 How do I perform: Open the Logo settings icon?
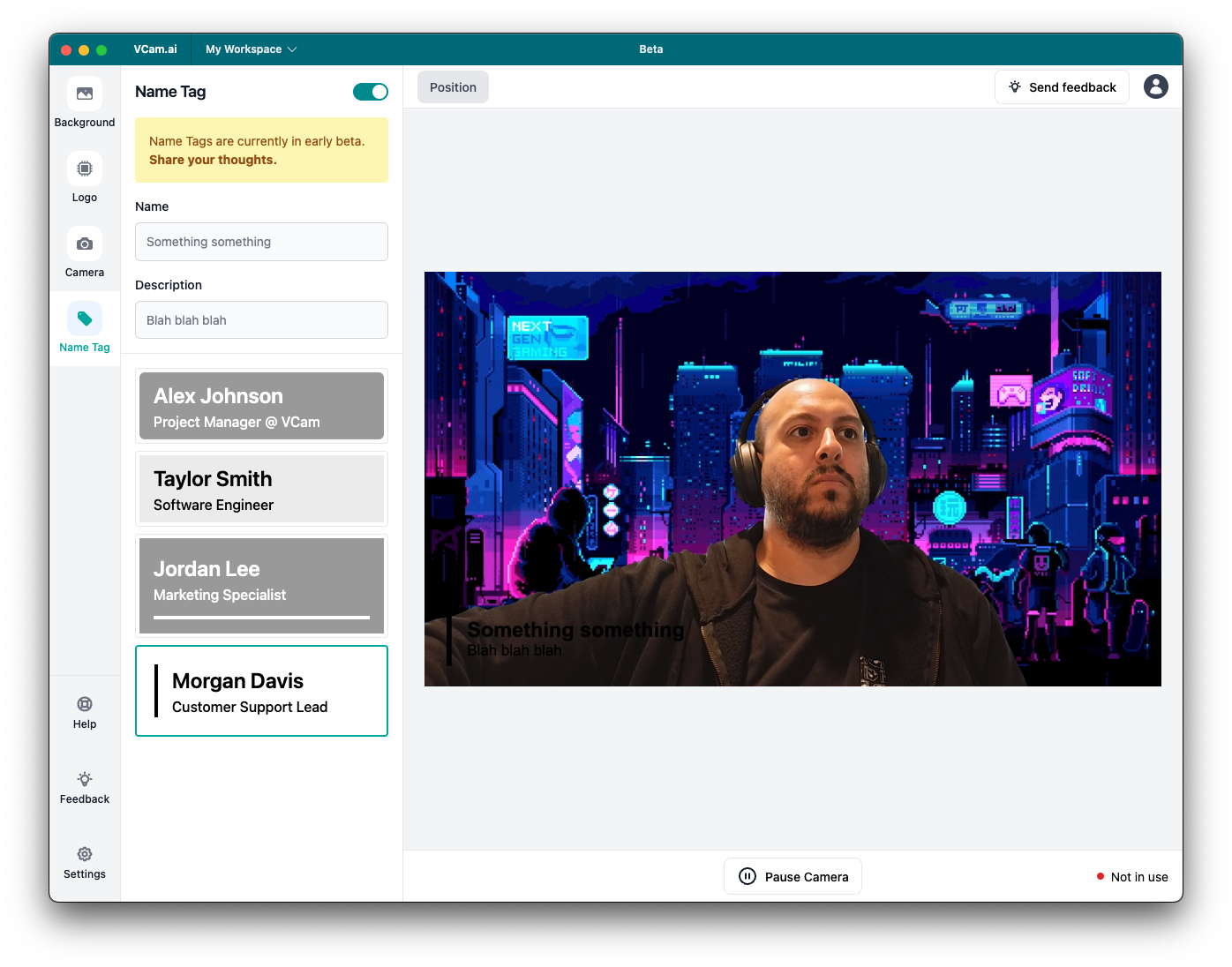click(x=85, y=169)
